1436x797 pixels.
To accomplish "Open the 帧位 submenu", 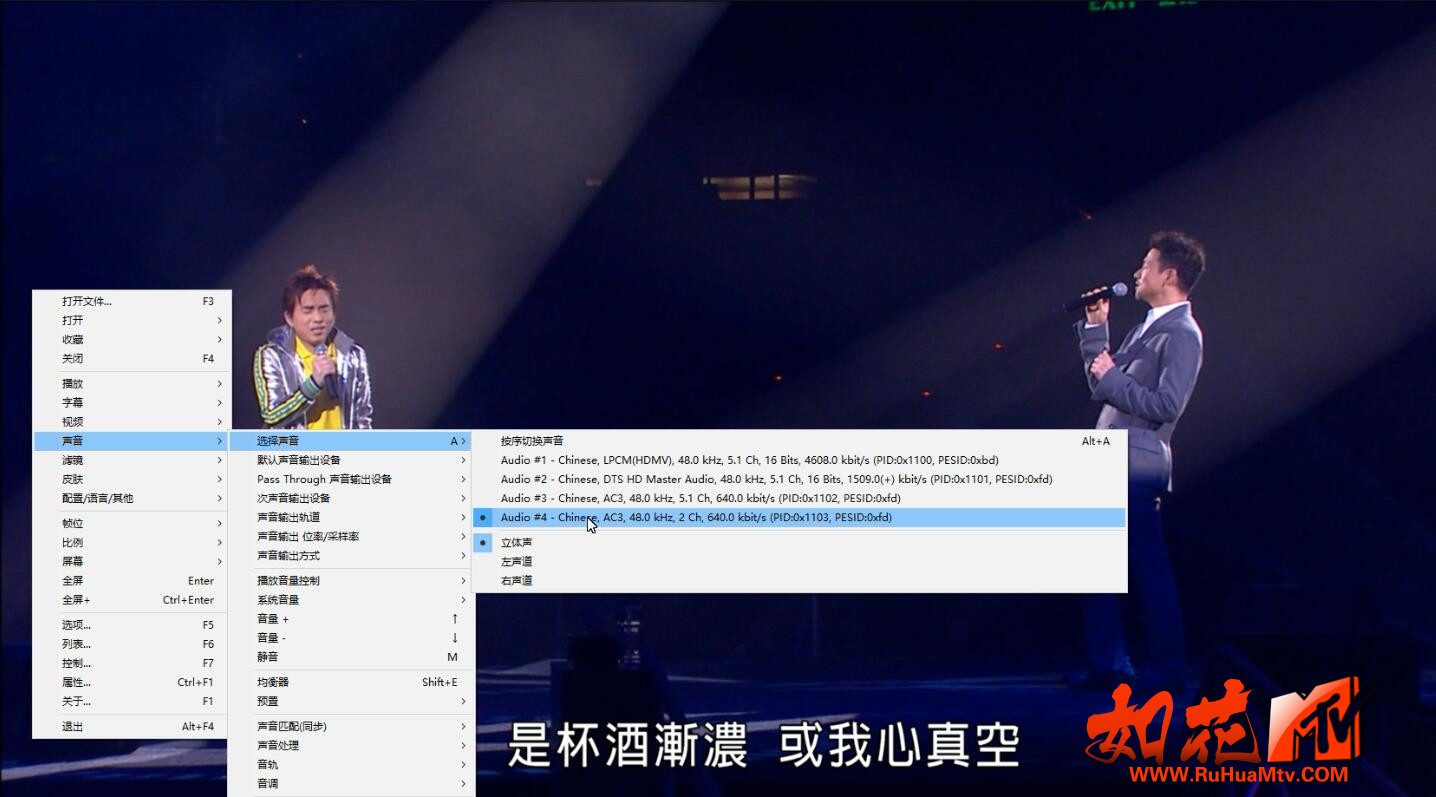I will coord(131,523).
